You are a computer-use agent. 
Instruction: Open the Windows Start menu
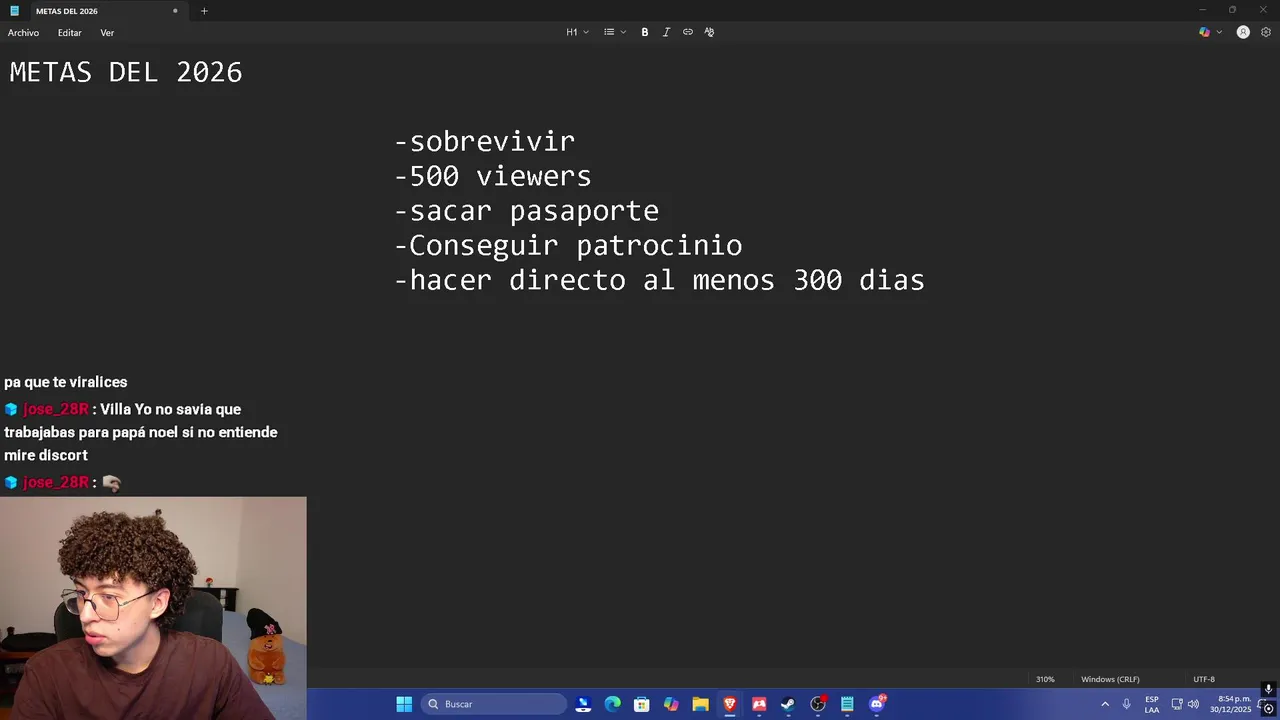pos(404,704)
